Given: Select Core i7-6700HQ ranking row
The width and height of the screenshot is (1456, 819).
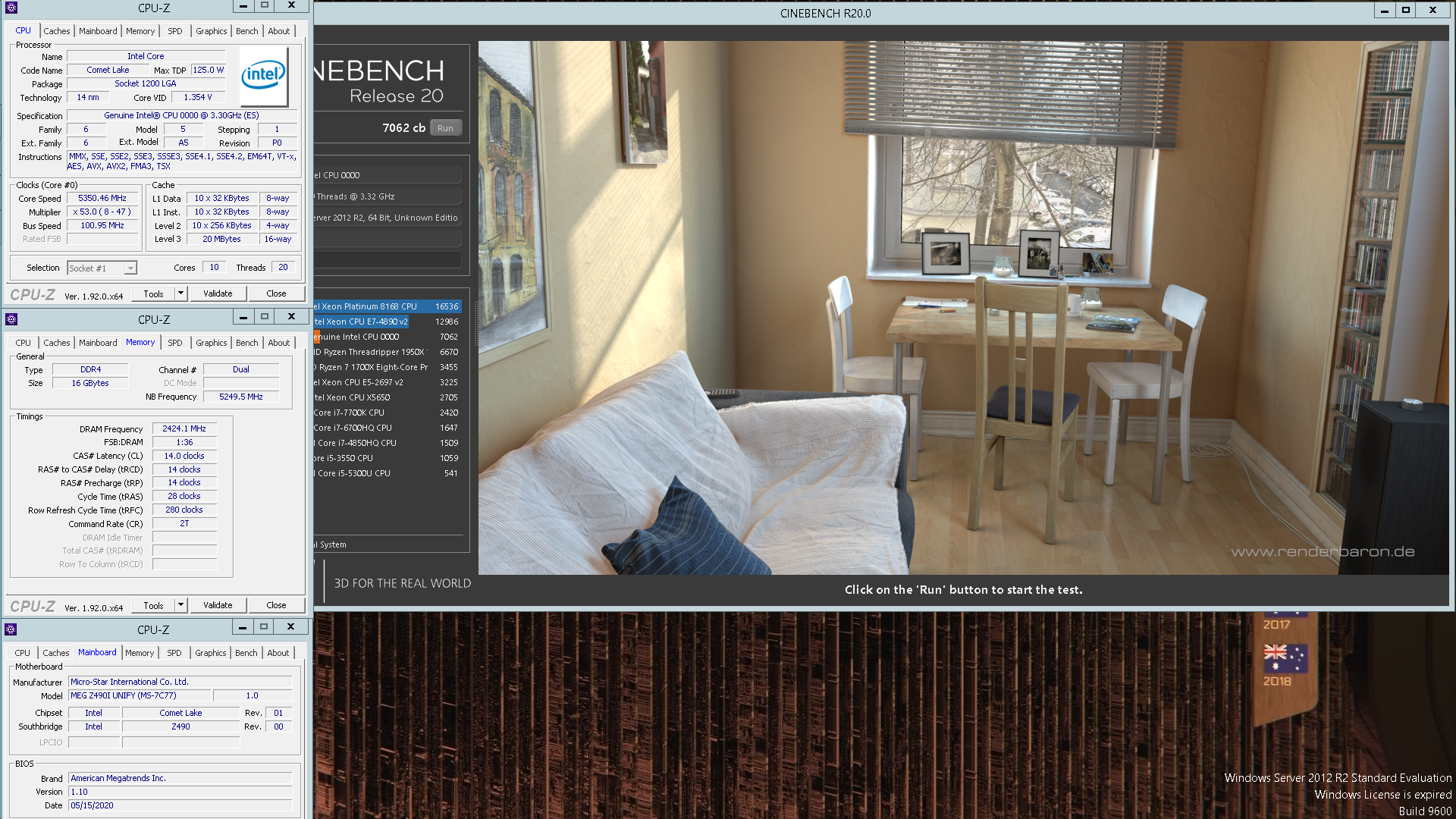Looking at the screenshot, I should (388, 428).
